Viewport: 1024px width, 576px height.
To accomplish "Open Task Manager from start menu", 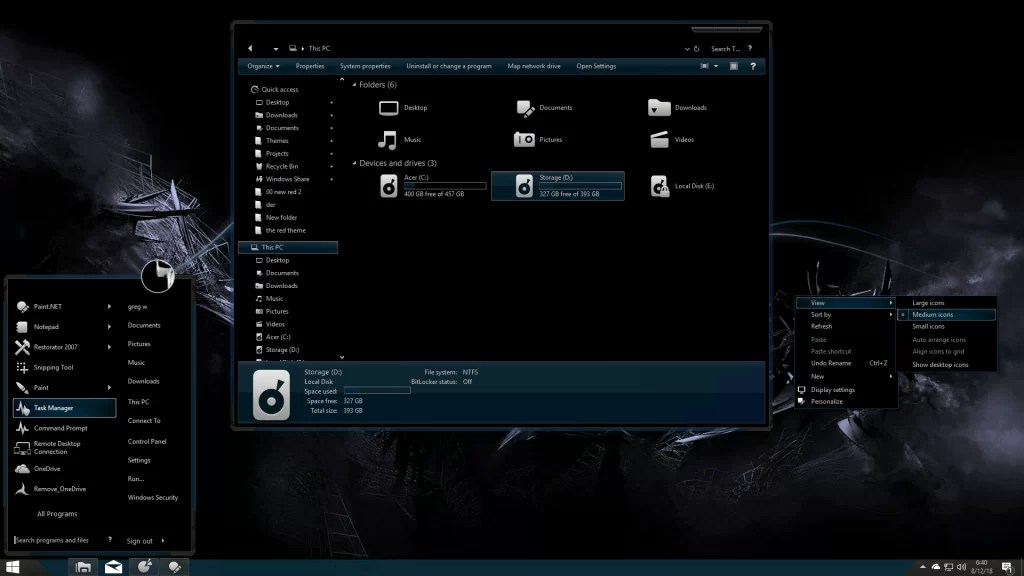I will point(64,408).
